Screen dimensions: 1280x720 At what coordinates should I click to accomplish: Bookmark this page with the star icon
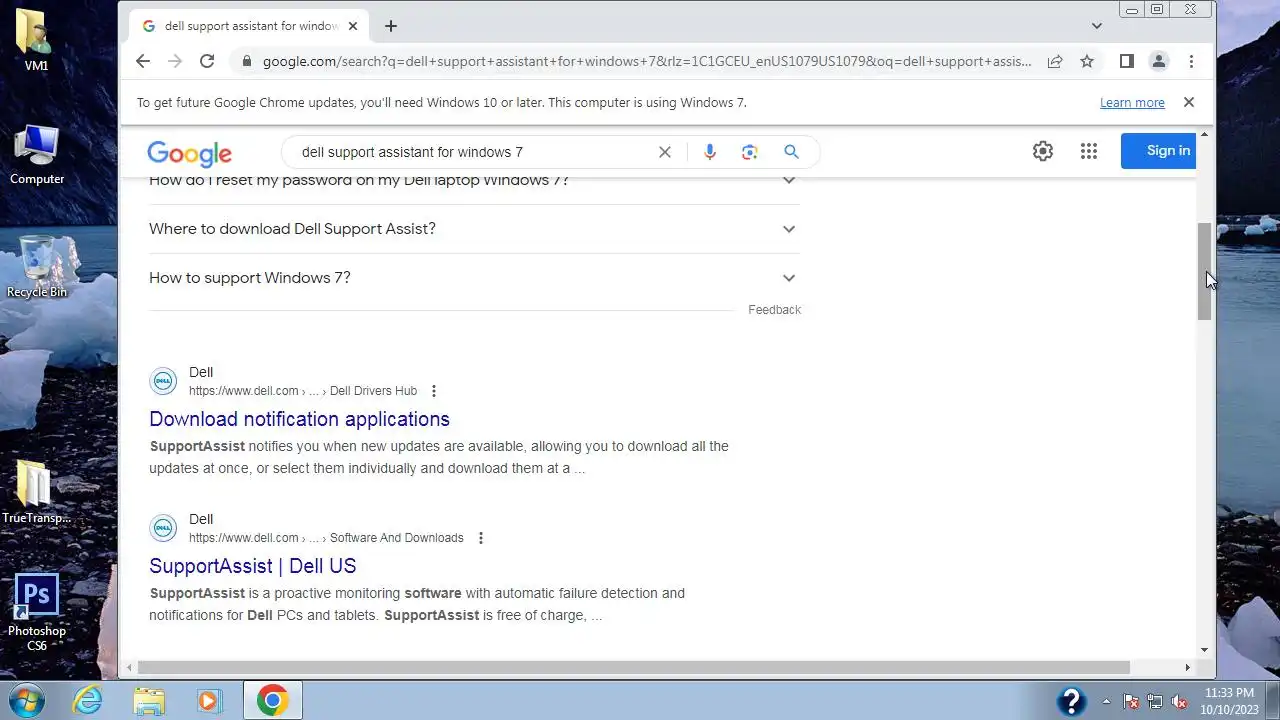(x=1087, y=61)
